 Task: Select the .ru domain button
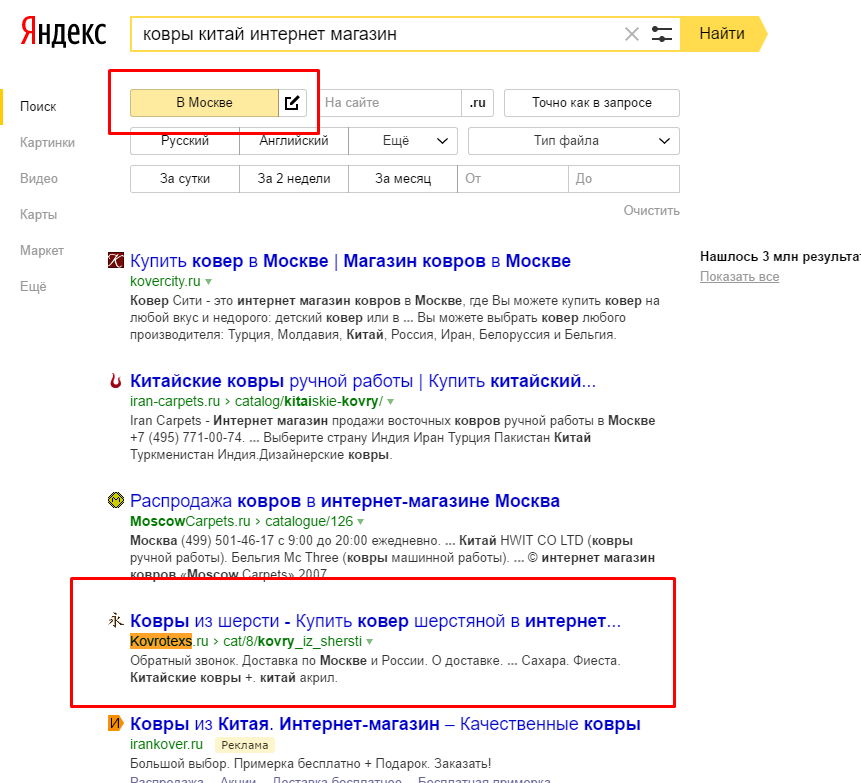tap(478, 103)
